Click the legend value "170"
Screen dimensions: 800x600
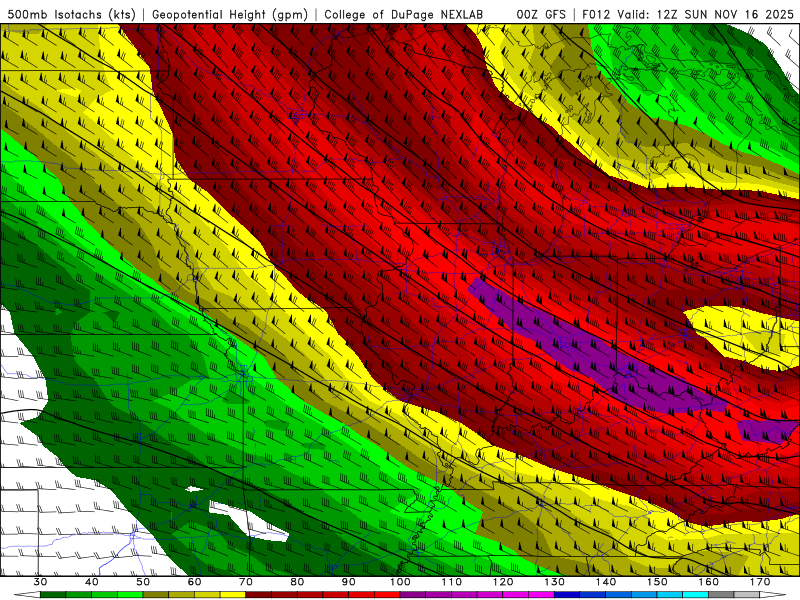tap(760, 582)
